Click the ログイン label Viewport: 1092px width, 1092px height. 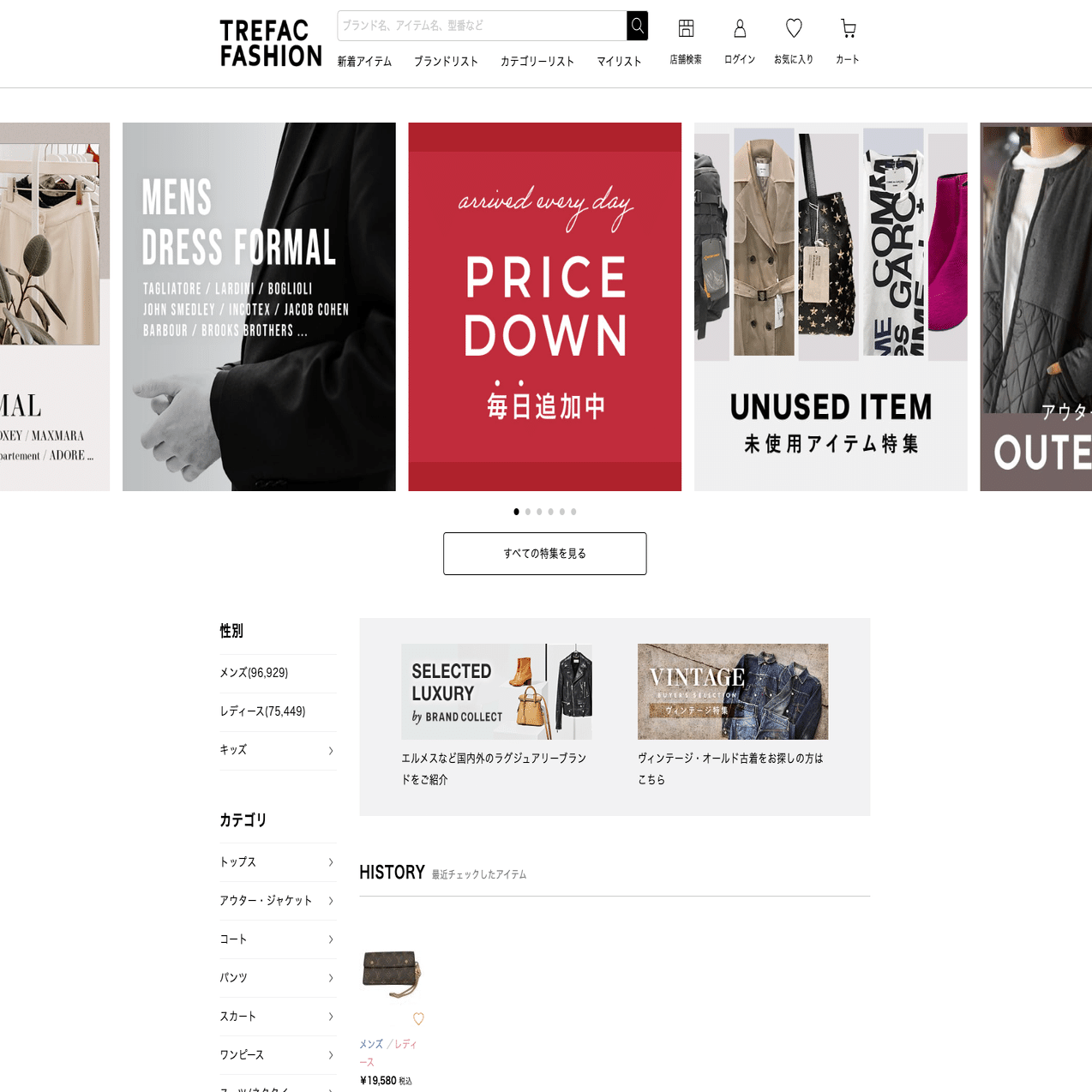(x=740, y=59)
